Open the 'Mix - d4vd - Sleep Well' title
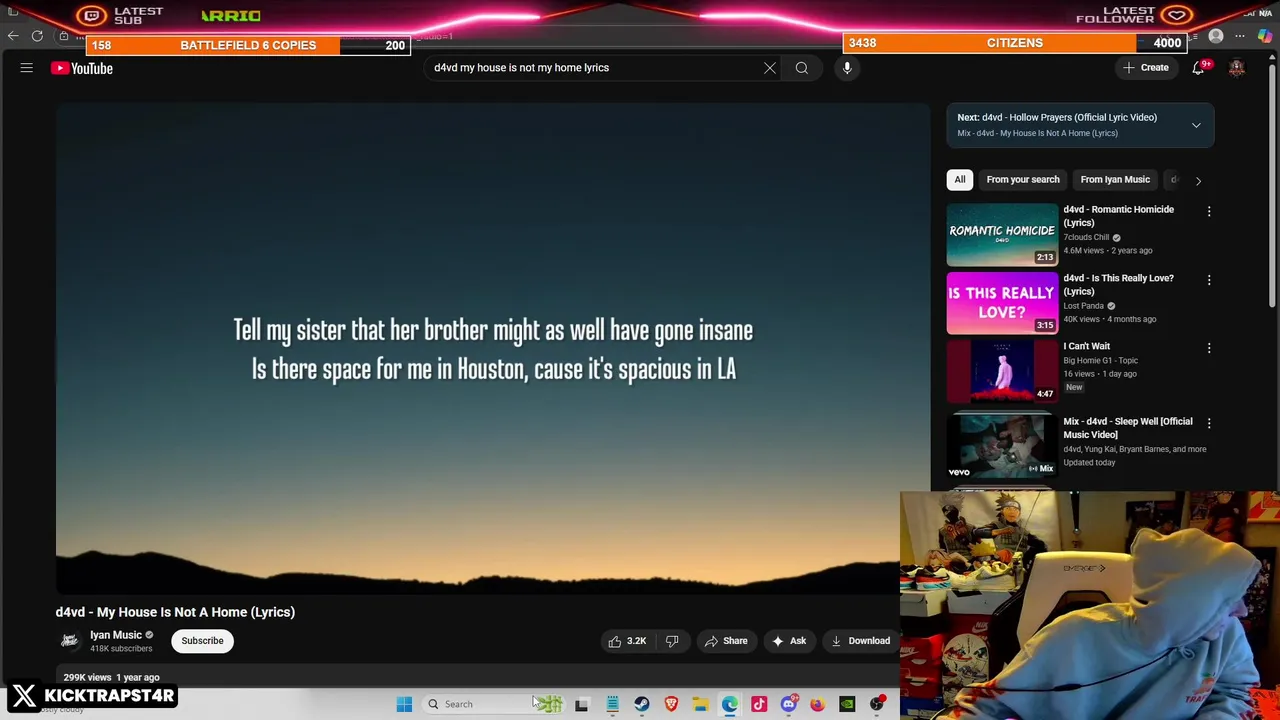This screenshot has height=720, width=1280. tap(1127, 428)
